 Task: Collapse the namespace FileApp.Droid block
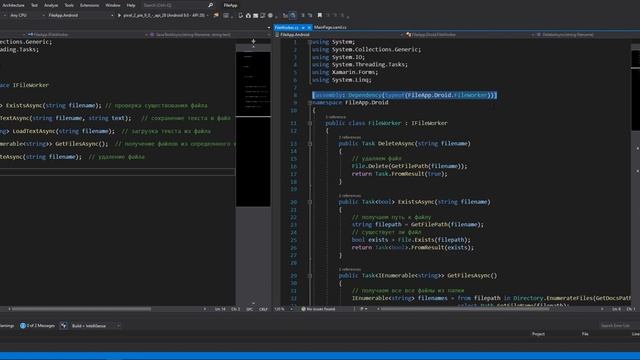310,103
